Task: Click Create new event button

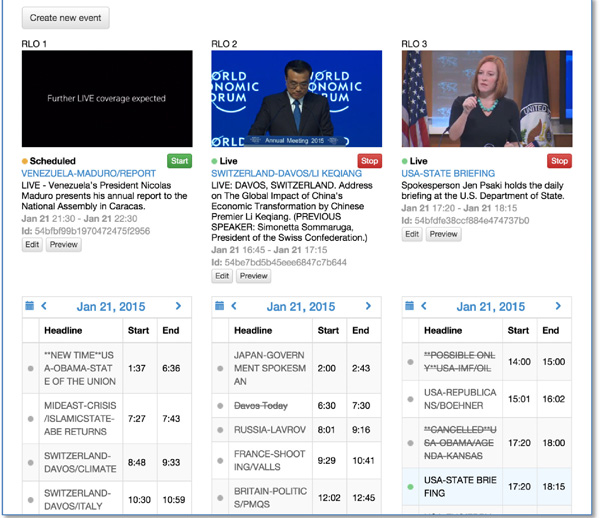Action: coord(65,18)
